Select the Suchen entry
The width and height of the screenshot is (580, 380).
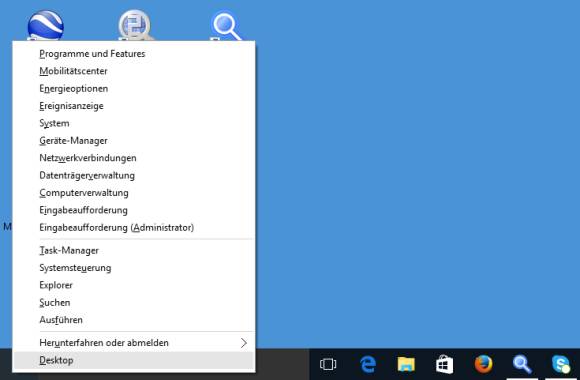tap(134, 303)
